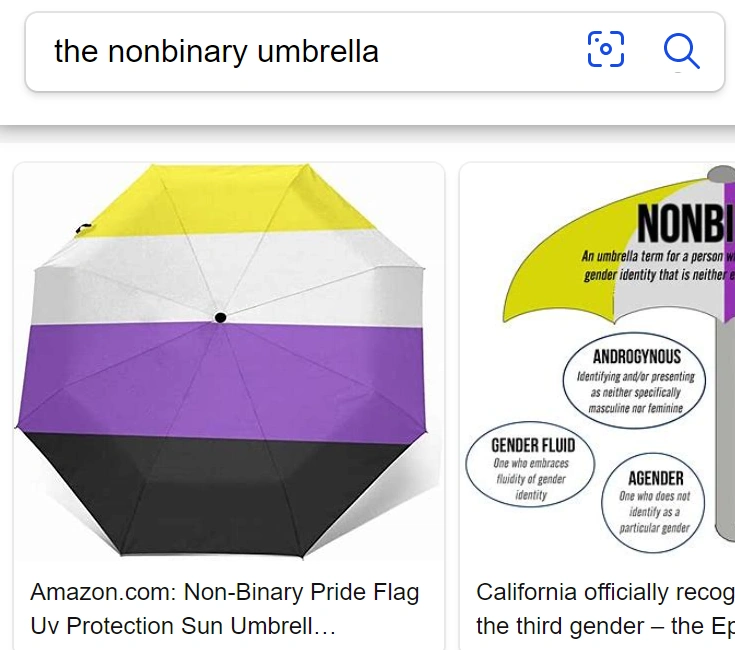This screenshot has width=735, height=650.
Task: Click the Androgynous definition bubble
Action: [x=636, y=381]
